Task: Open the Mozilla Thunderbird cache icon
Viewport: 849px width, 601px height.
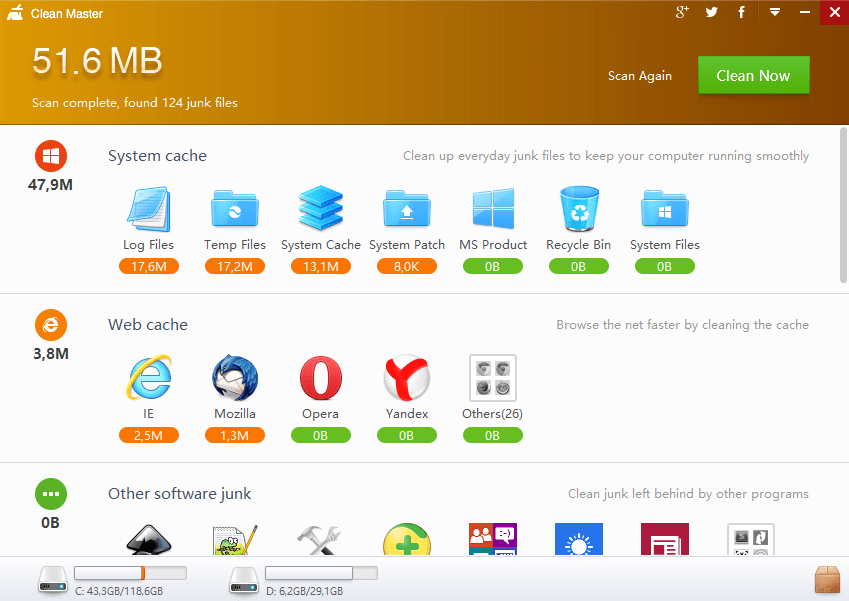Action: pos(234,377)
